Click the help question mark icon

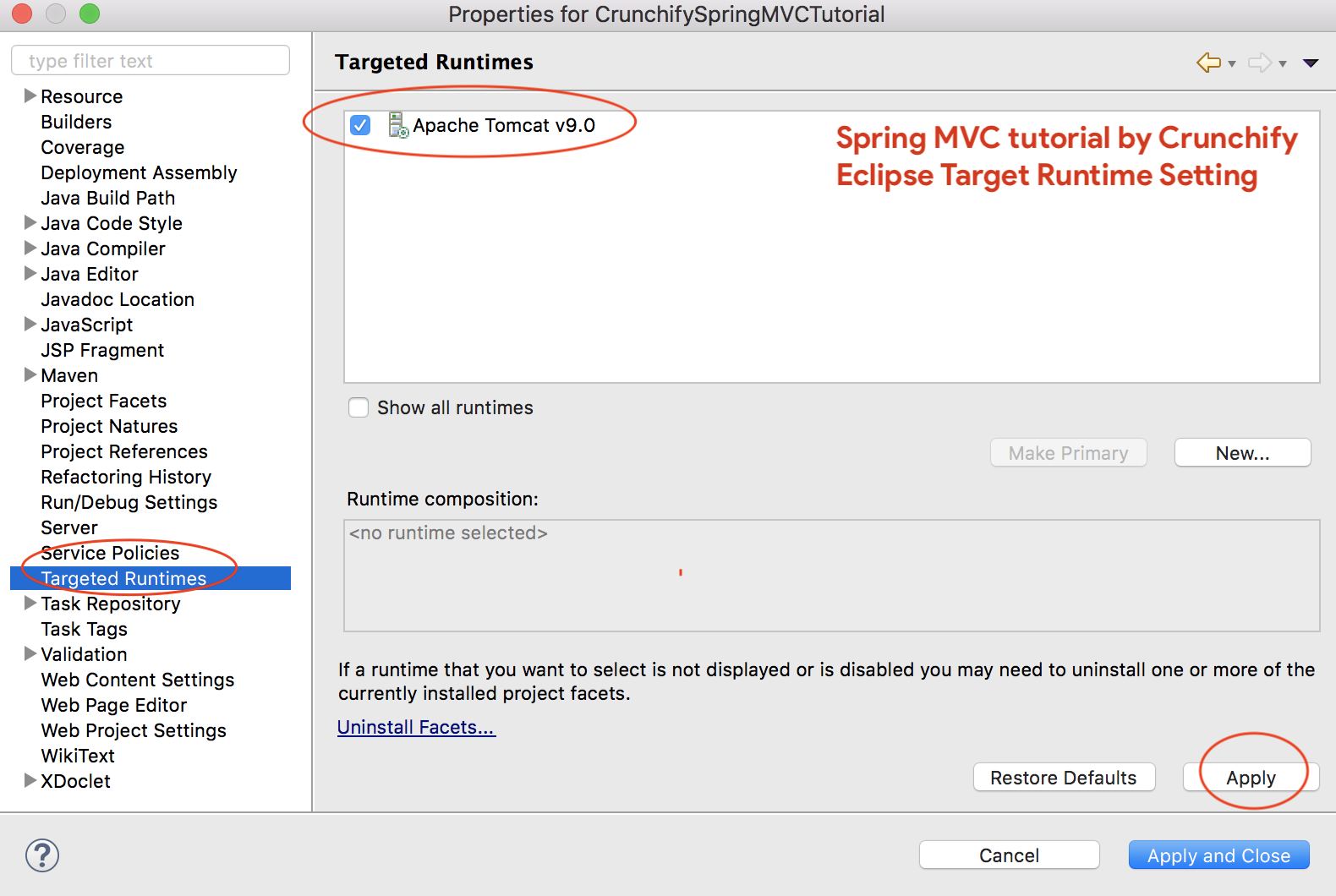click(42, 855)
